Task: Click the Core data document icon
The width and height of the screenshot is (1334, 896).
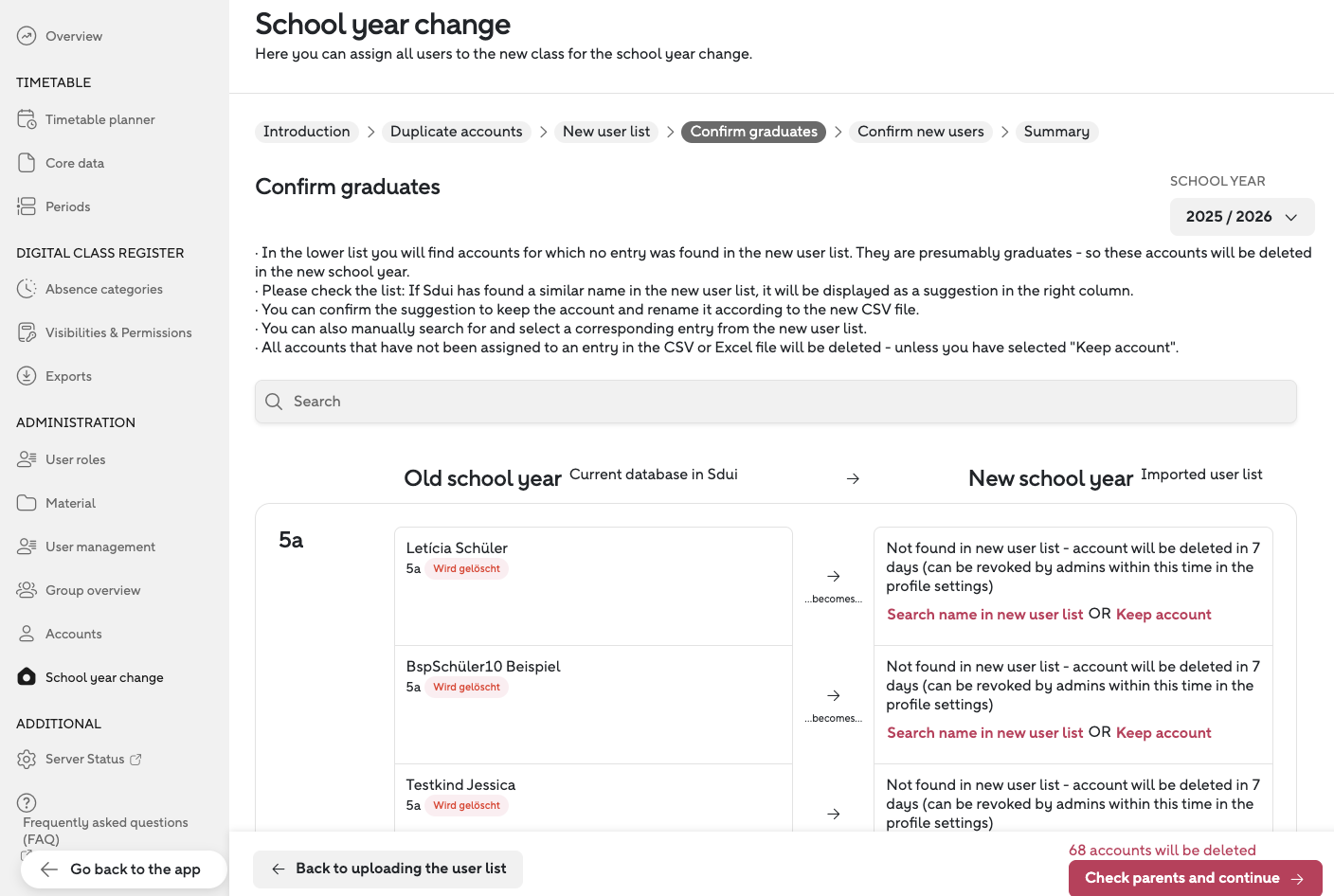Action: coord(27,163)
